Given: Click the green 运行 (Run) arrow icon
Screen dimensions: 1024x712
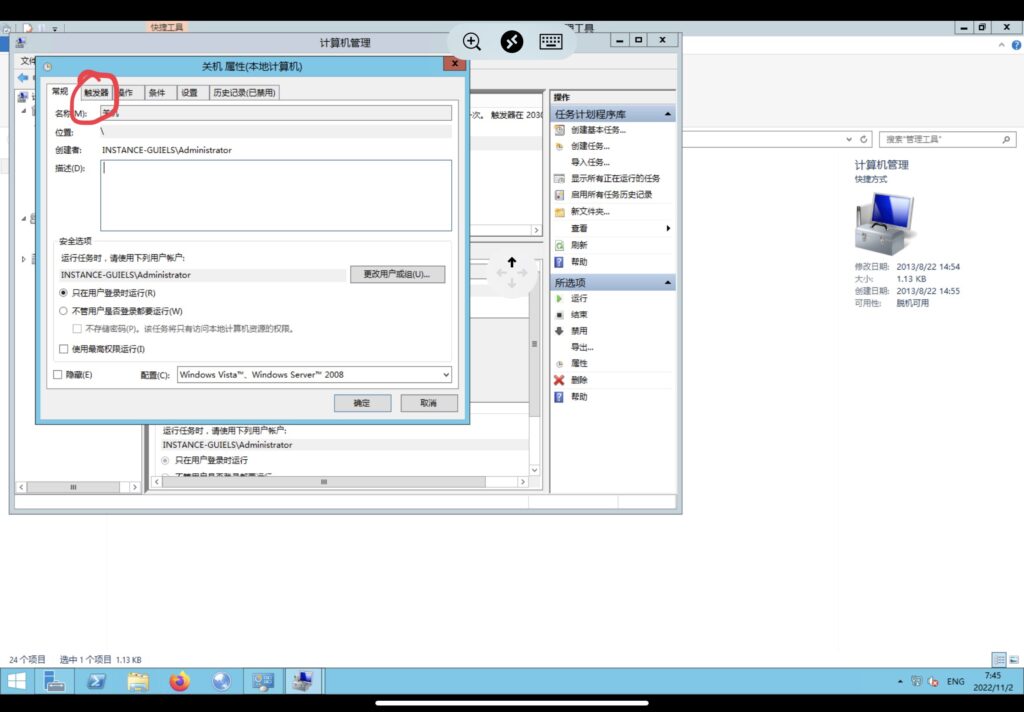Looking at the screenshot, I should (x=560, y=298).
